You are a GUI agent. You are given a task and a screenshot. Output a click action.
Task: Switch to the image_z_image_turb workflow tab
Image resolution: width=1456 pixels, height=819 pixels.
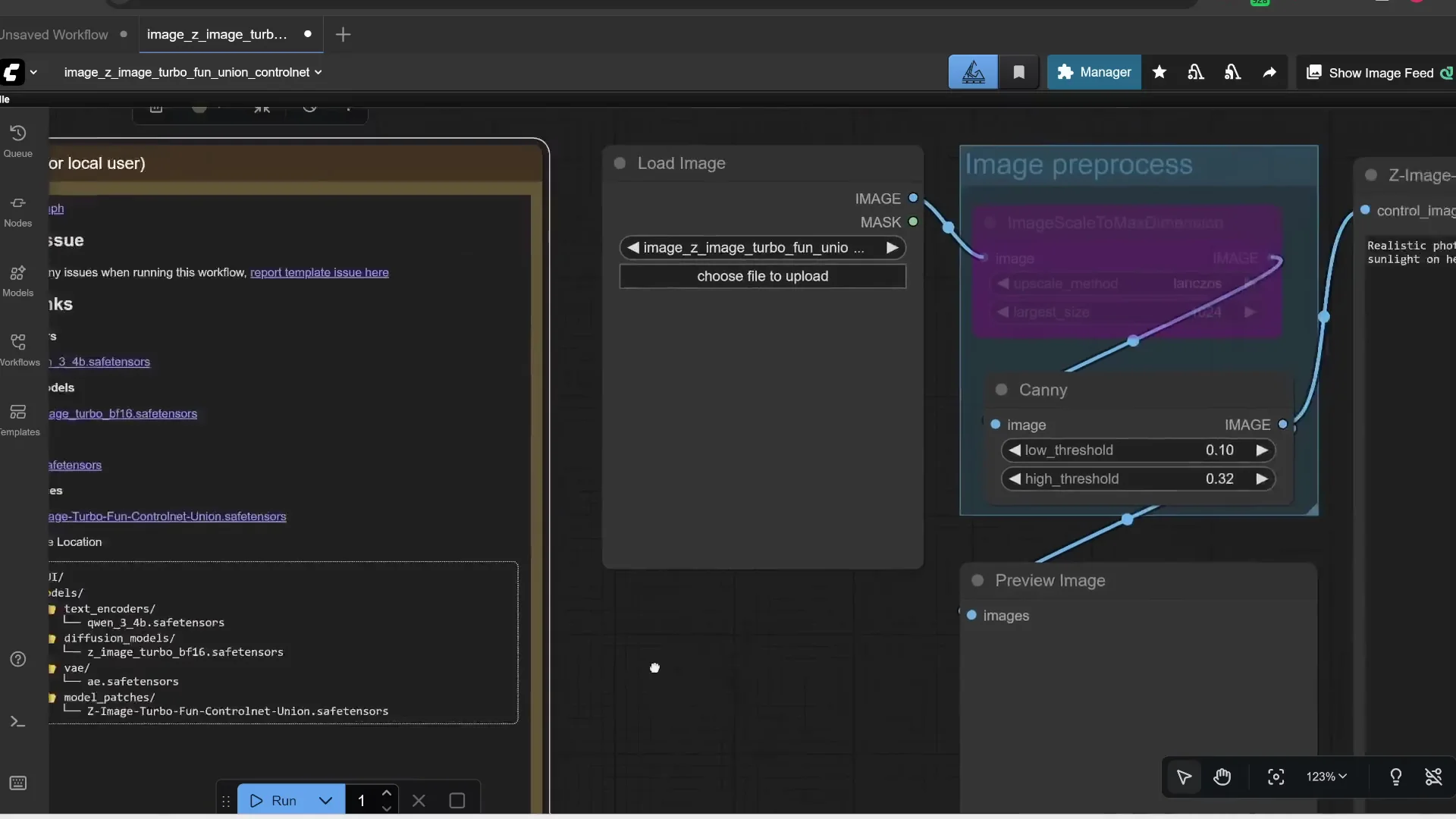coord(216,34)
